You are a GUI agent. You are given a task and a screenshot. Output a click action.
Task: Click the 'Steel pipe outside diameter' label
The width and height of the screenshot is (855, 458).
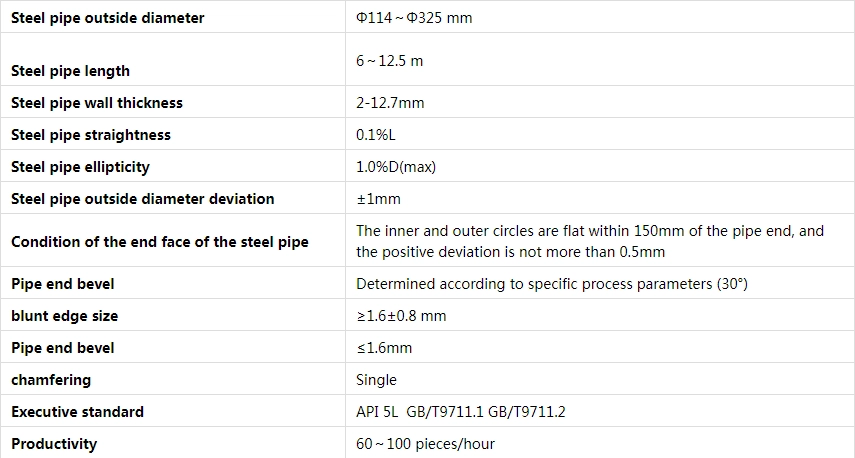pyautogui.click(x=107, y=18)
